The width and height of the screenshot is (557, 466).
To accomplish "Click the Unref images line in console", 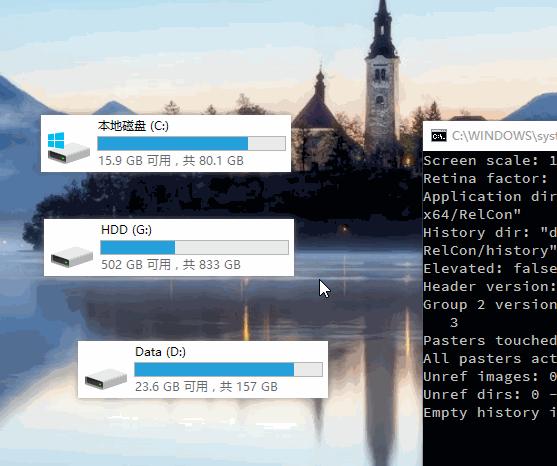I will pos(490,376).
